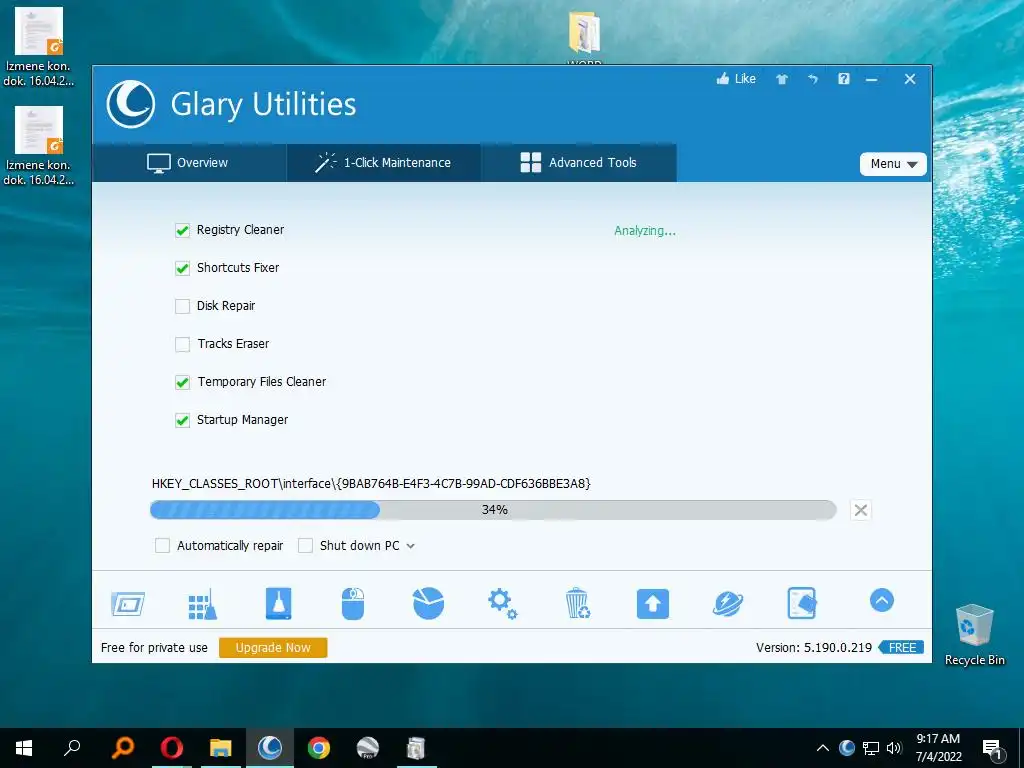Viewport: 1024px width, 768px height.
Task: Click the Free for private use text
Action: pos(154,648)
